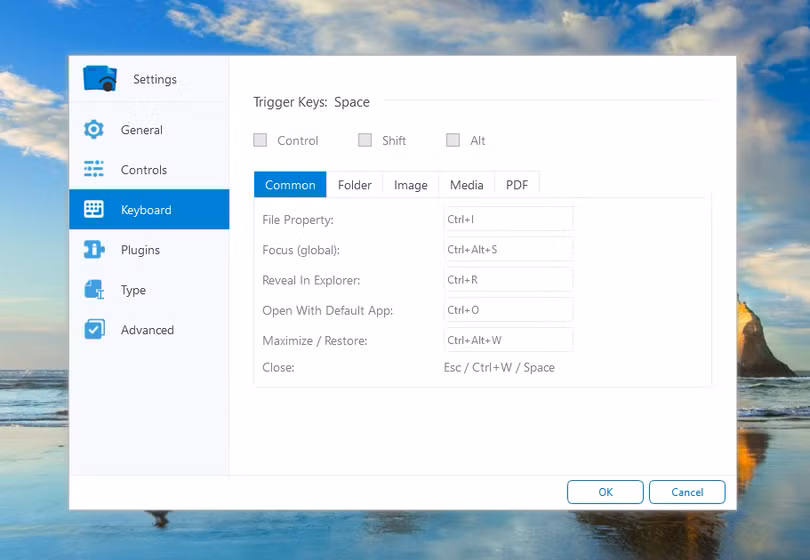Open the Media shortcuts tab
The width and height of the screenshot is (810, 560).
click(466, 185)
